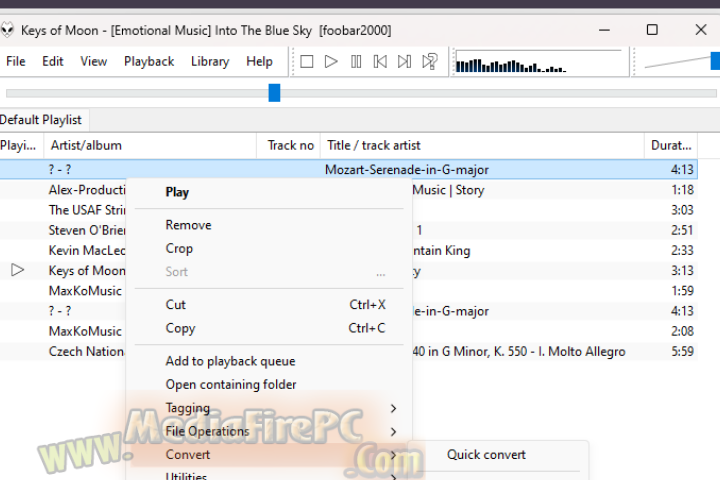This screenshot has height=480, width=720.
Task: Skip to the previous track
Action: coord(380,62)
